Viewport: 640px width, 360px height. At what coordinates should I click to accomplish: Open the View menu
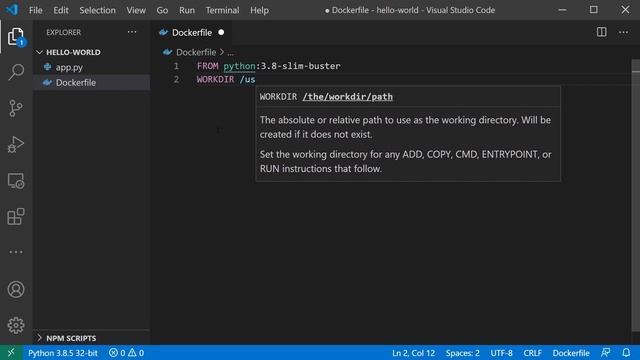coord(136,10)
